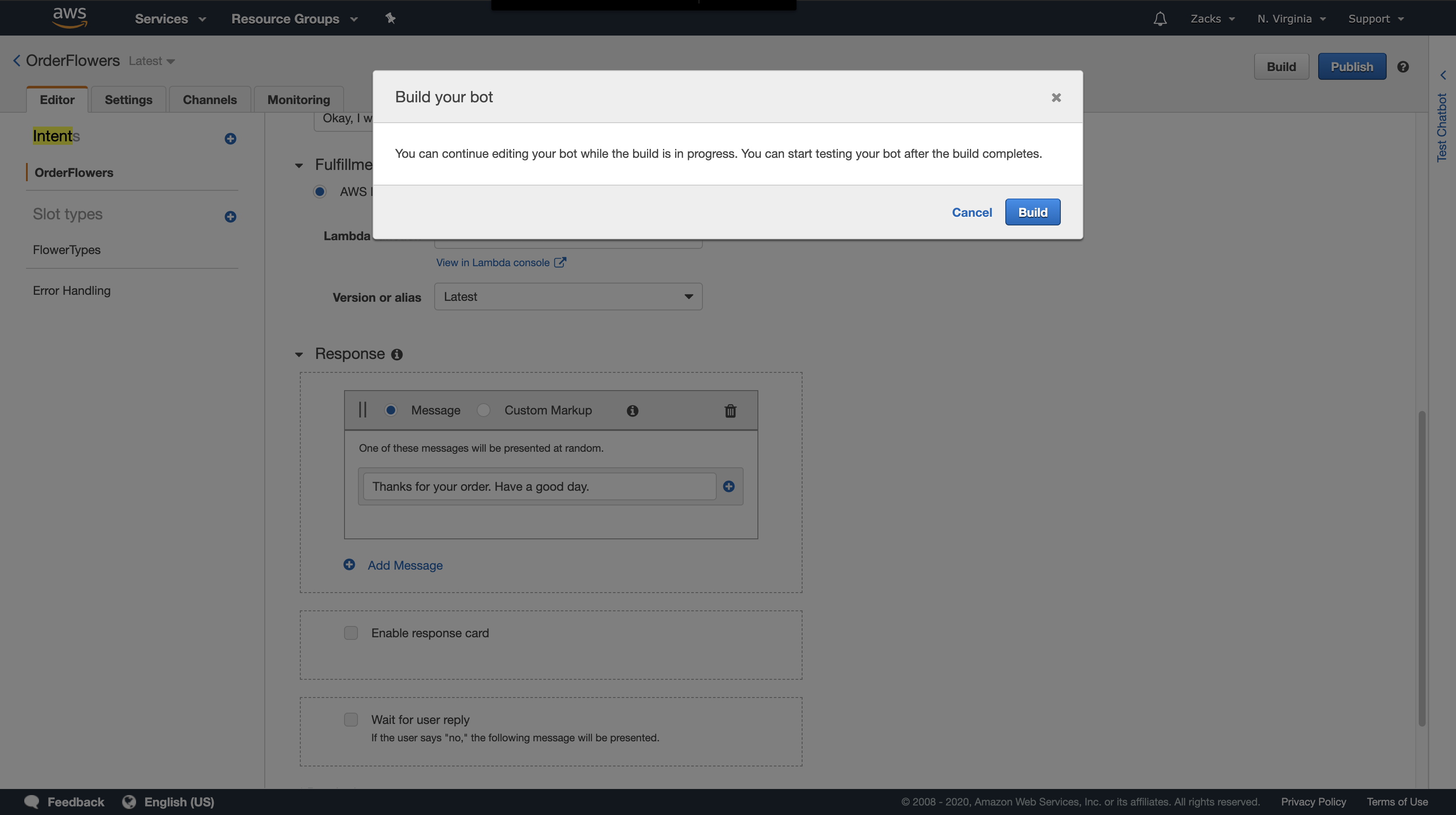Click the thanks message input field
This screenshot has width=1456, height=815.
[x=539, y=486]
